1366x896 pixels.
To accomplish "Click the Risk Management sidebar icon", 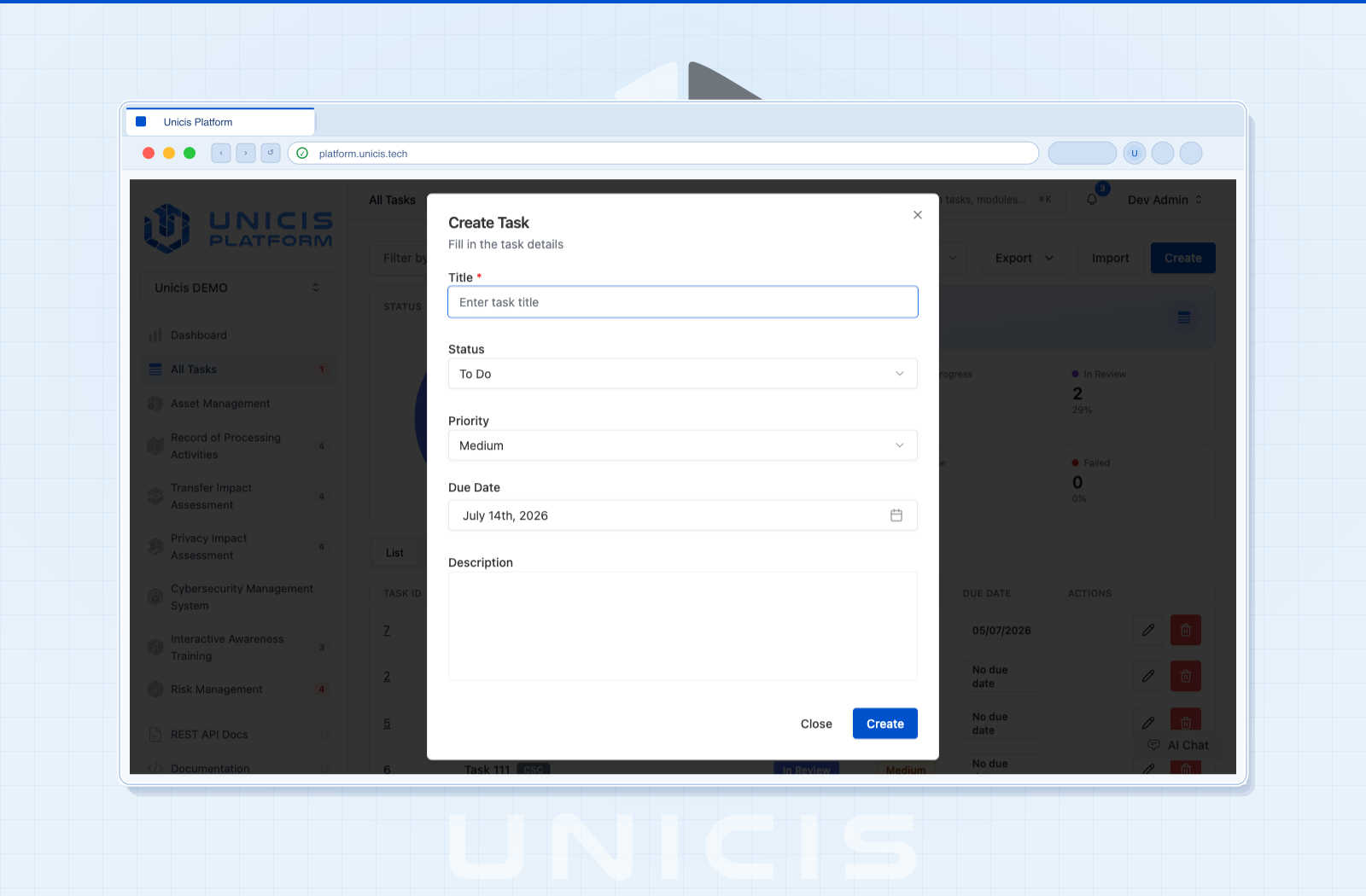I will [155, 689].
